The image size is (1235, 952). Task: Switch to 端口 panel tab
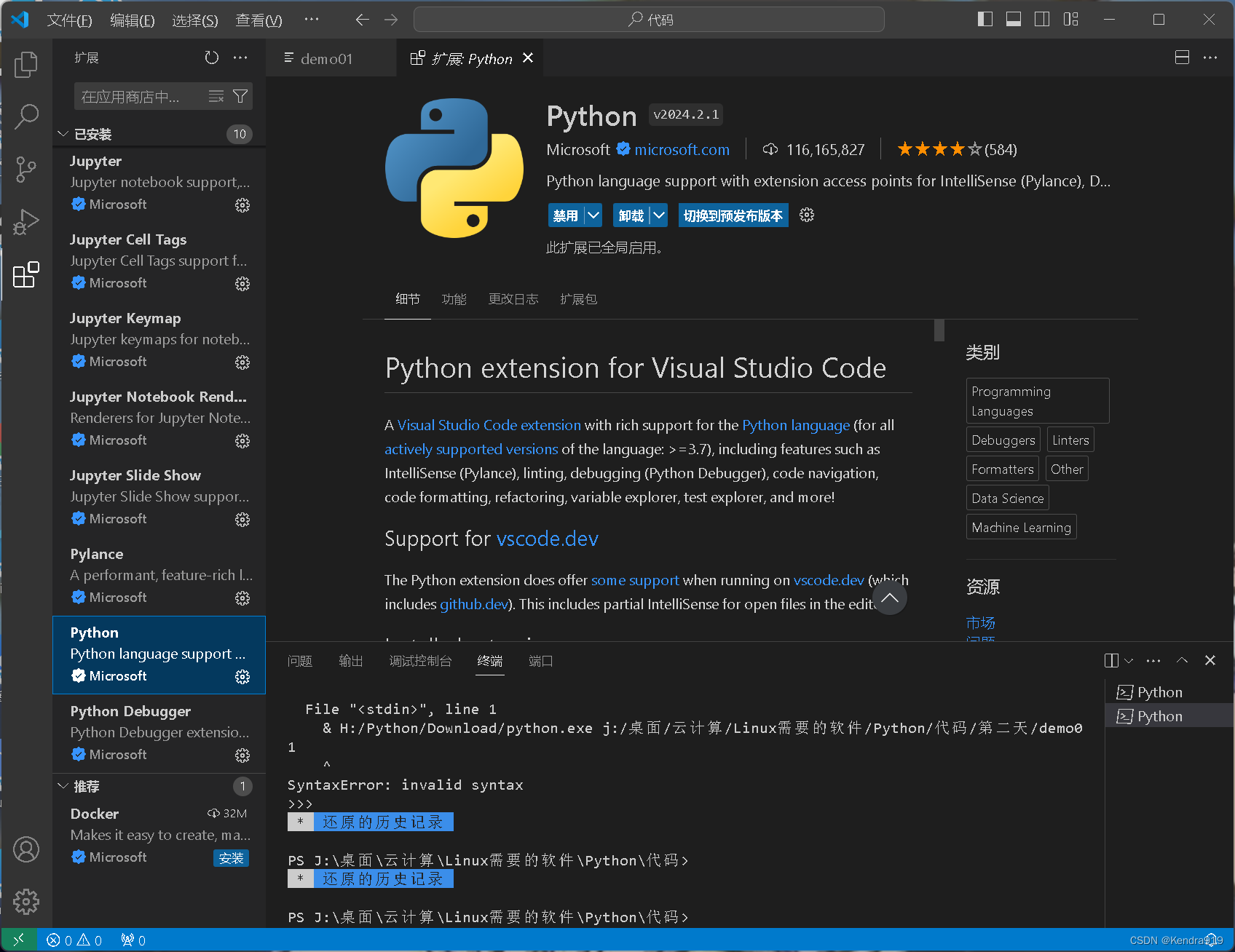point(541,661)
